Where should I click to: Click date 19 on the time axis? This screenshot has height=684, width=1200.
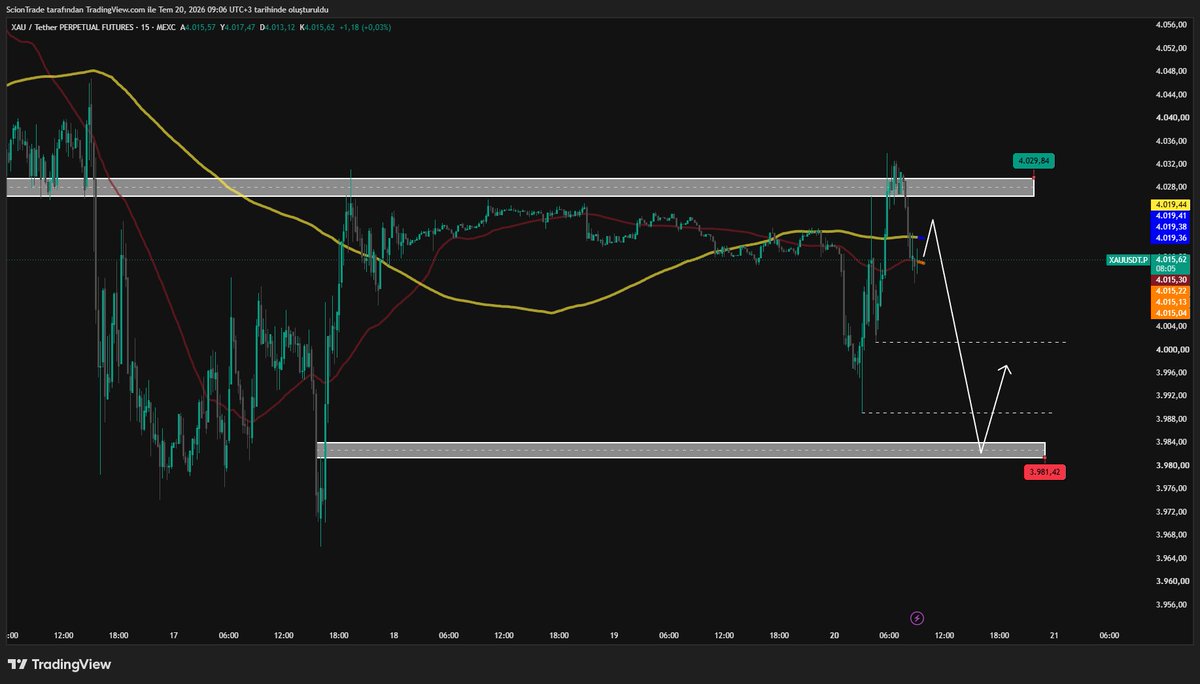click(614, 635)
